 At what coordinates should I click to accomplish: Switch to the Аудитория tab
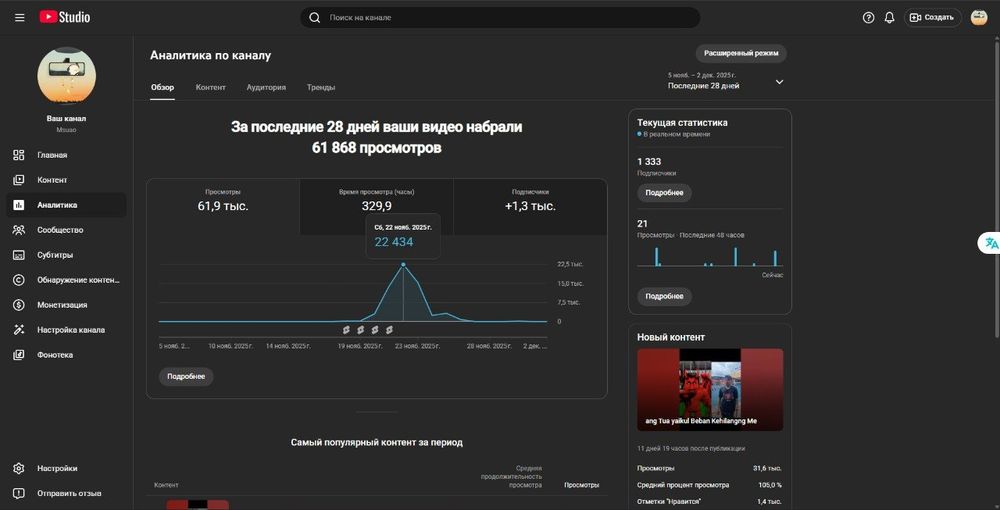tap(266, 87)
